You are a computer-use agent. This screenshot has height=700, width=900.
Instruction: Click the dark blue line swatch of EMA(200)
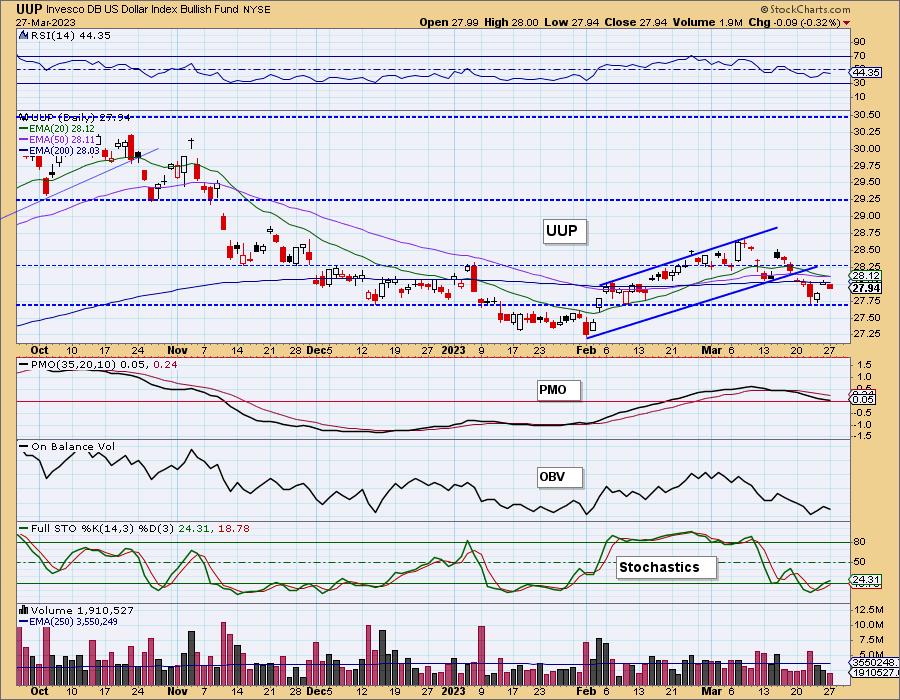pos(24,151)
